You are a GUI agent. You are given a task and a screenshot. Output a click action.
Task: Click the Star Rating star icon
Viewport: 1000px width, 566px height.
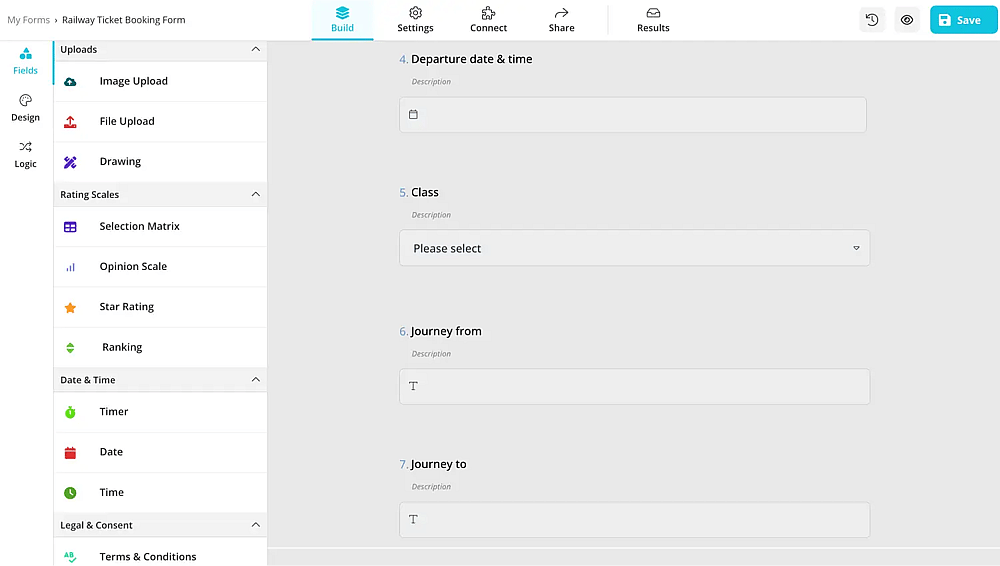(70, 308)
